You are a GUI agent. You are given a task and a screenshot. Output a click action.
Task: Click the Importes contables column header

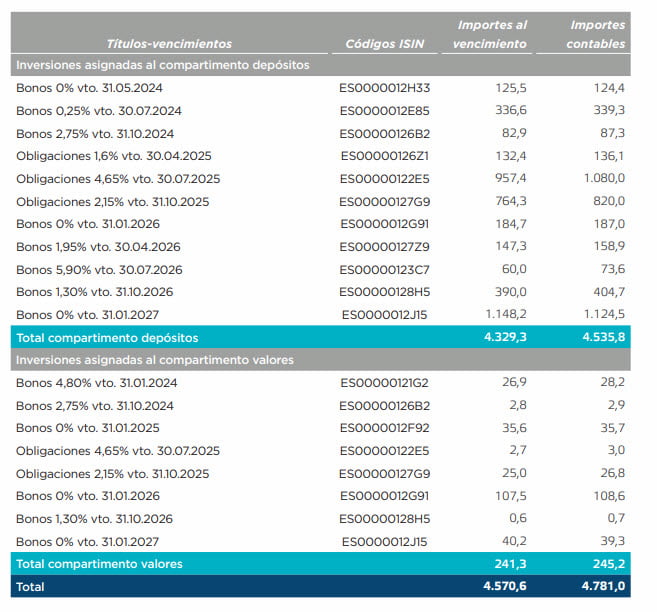597,33
